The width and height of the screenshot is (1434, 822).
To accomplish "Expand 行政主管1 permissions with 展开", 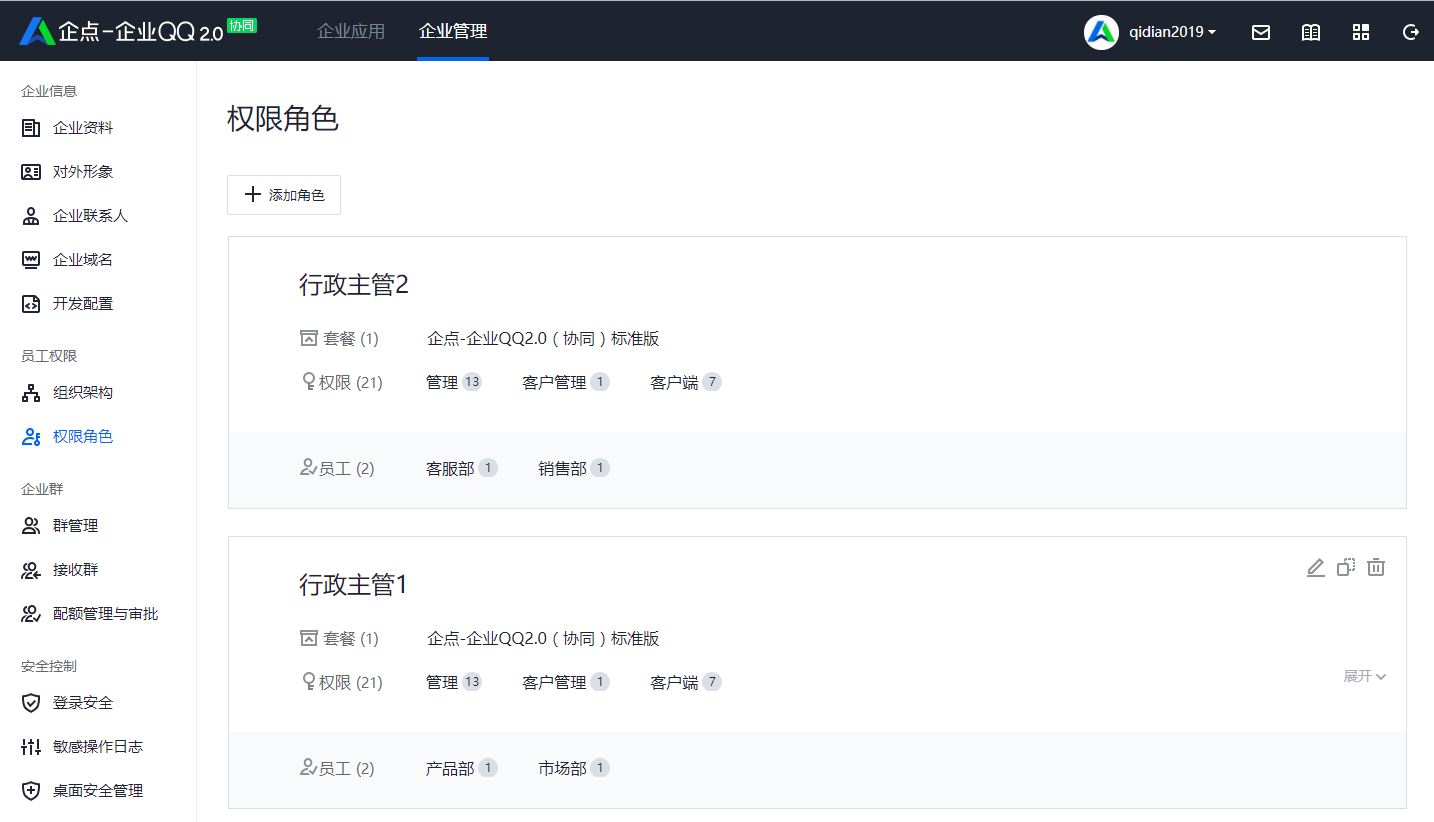I will point(1364,677).
